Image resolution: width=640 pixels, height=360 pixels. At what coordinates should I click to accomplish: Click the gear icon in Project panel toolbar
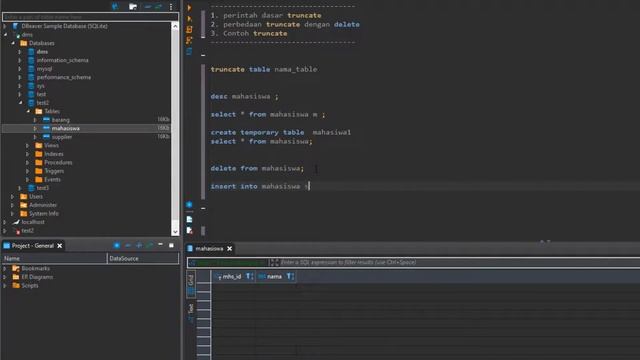117,245
